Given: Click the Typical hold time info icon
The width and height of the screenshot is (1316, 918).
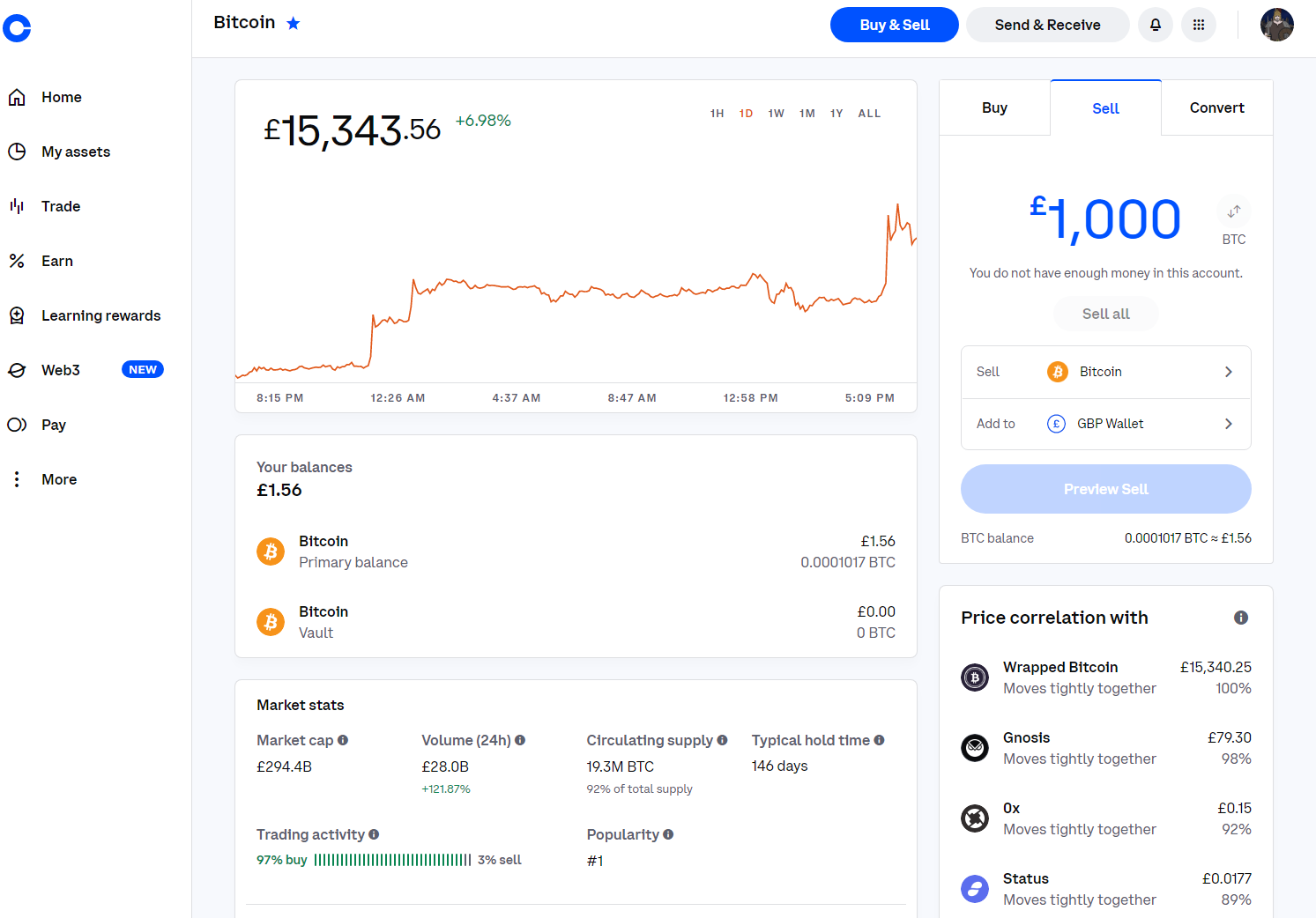Looking at the screenshot, I should (879, 740).
